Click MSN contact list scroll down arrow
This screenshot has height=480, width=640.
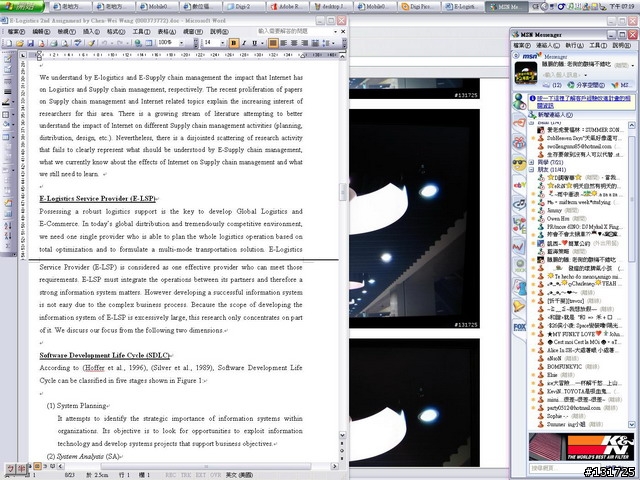(x=631, y=424)
